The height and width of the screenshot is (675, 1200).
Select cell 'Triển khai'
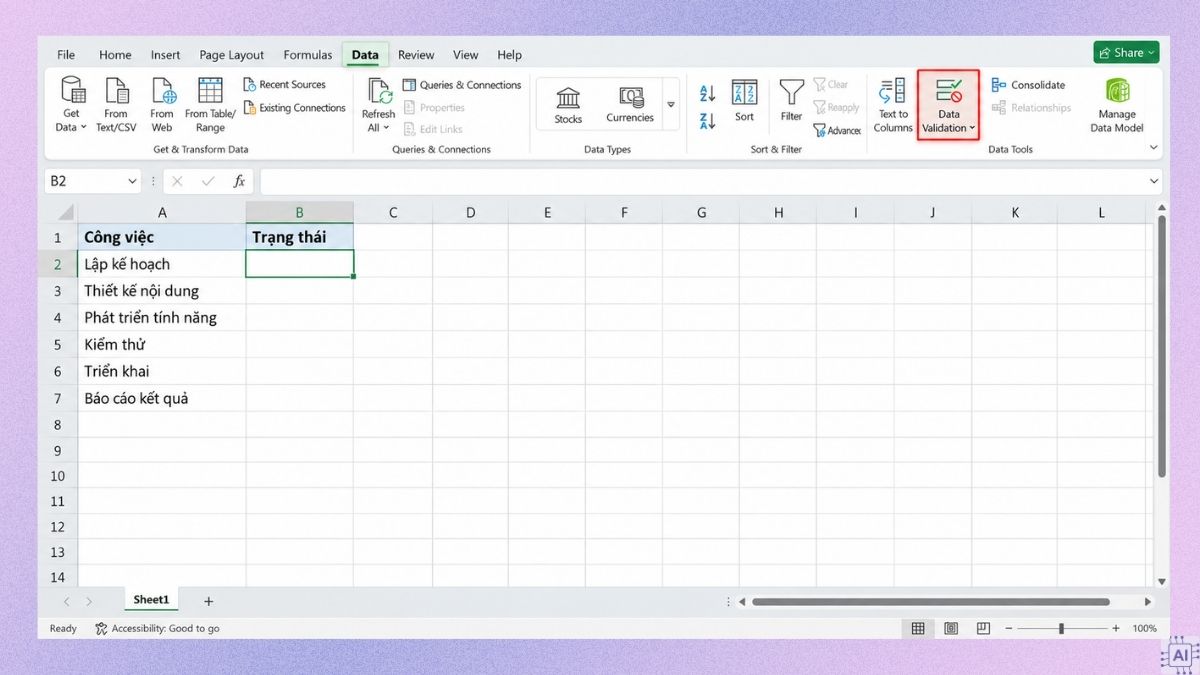click(x=162, y=372)
